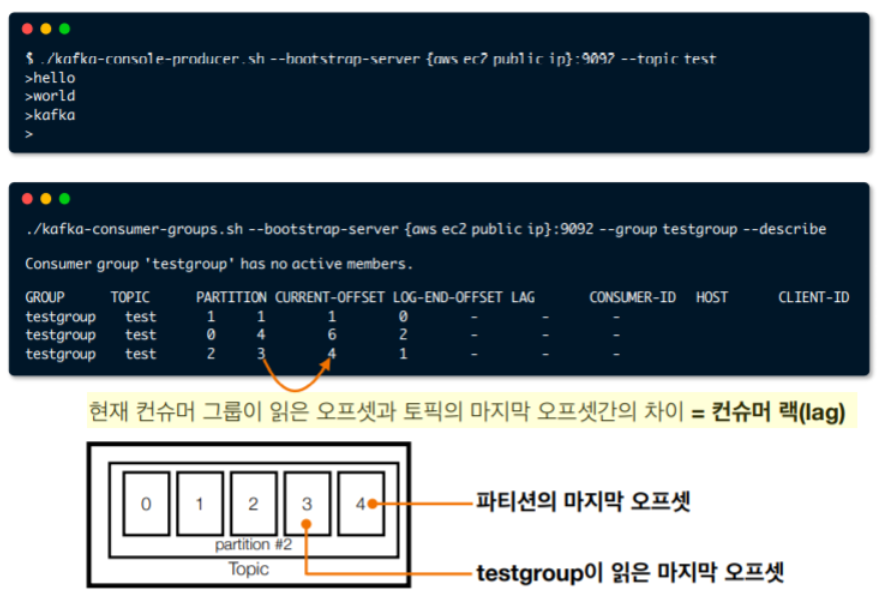Close the kafka-console-producer terminal via red dot

point(27,29)
